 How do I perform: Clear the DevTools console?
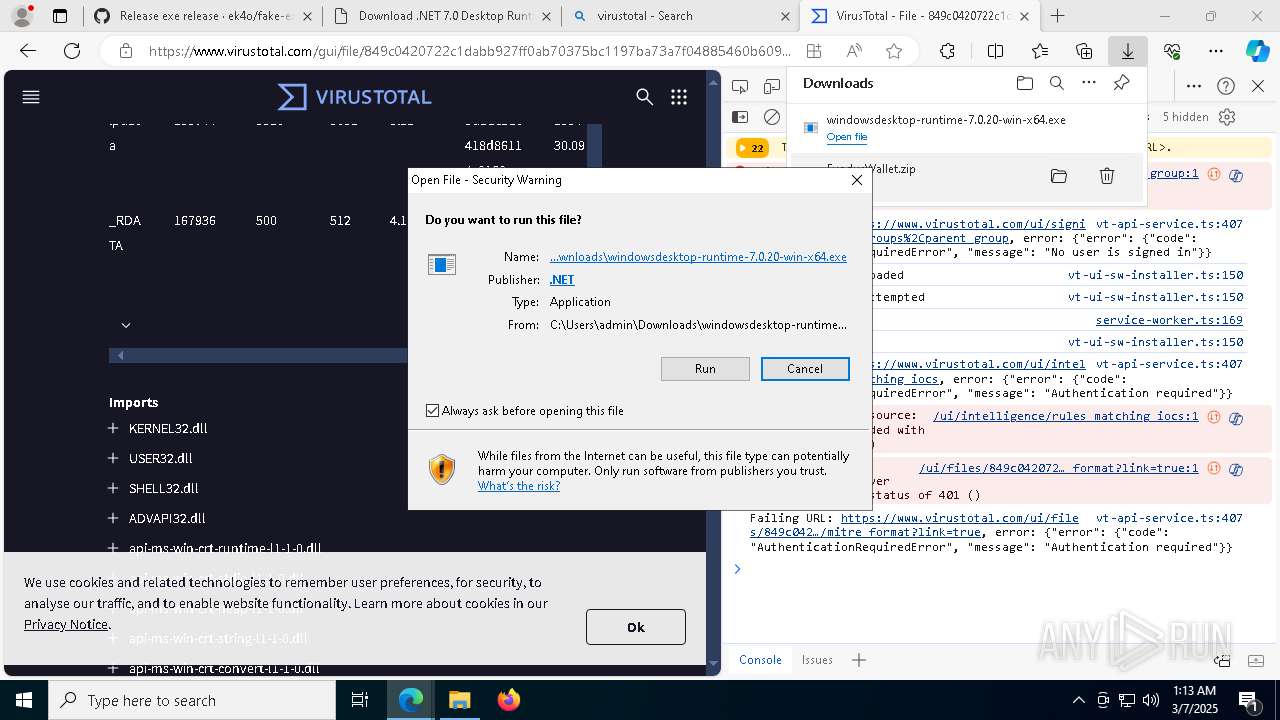[772, 117]
